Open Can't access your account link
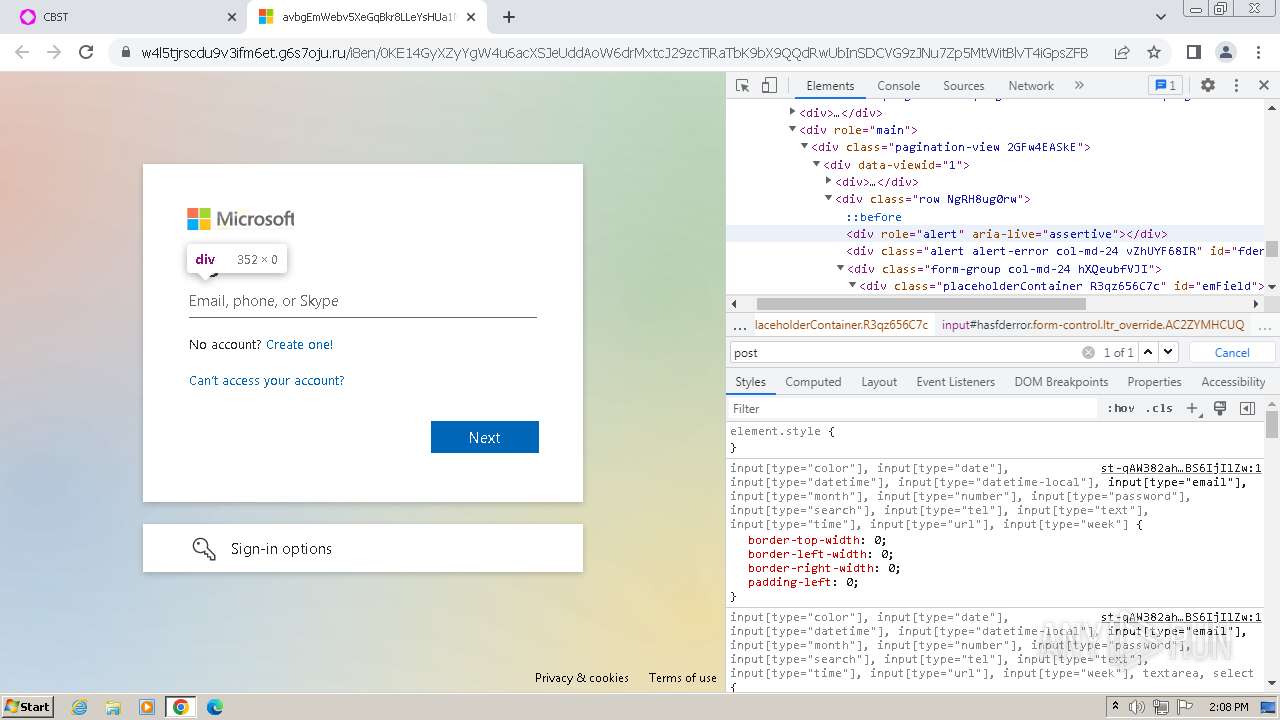 [x=267, y=380]
